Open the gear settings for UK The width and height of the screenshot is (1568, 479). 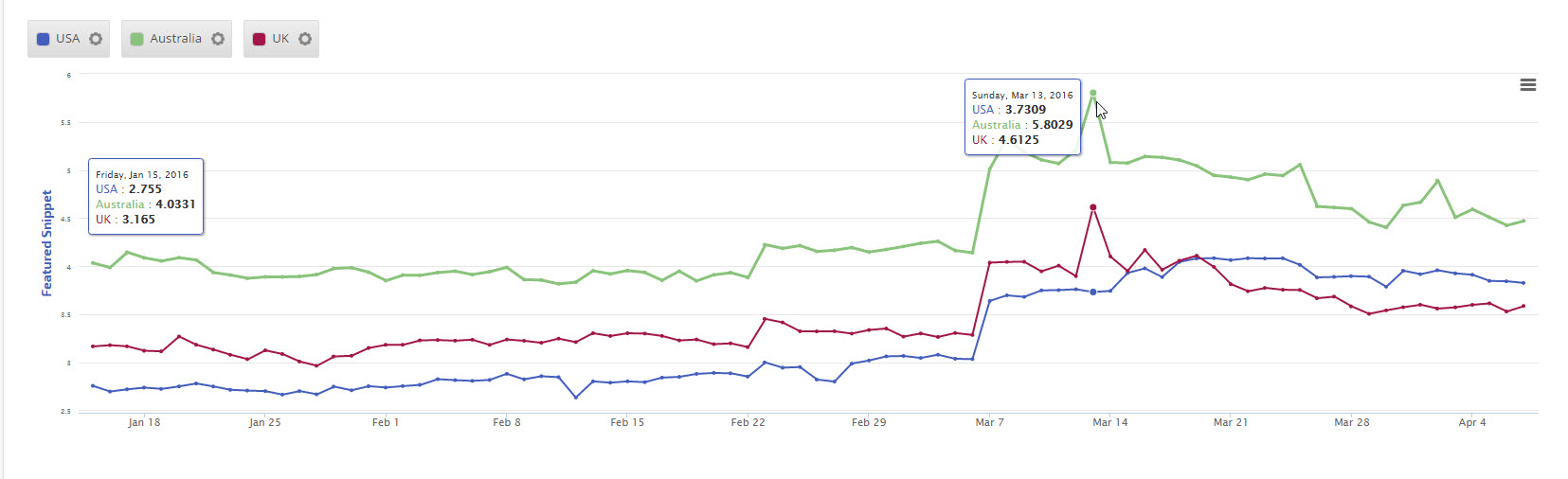point(305,39)
